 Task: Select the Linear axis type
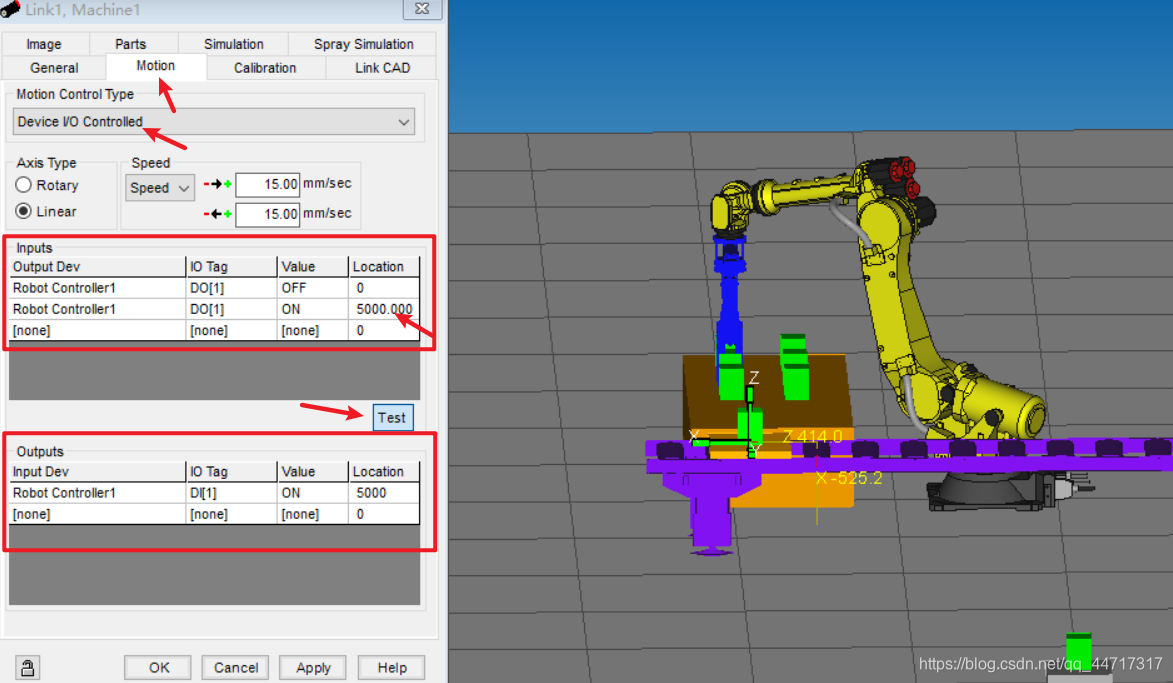(x=46, y=211)
